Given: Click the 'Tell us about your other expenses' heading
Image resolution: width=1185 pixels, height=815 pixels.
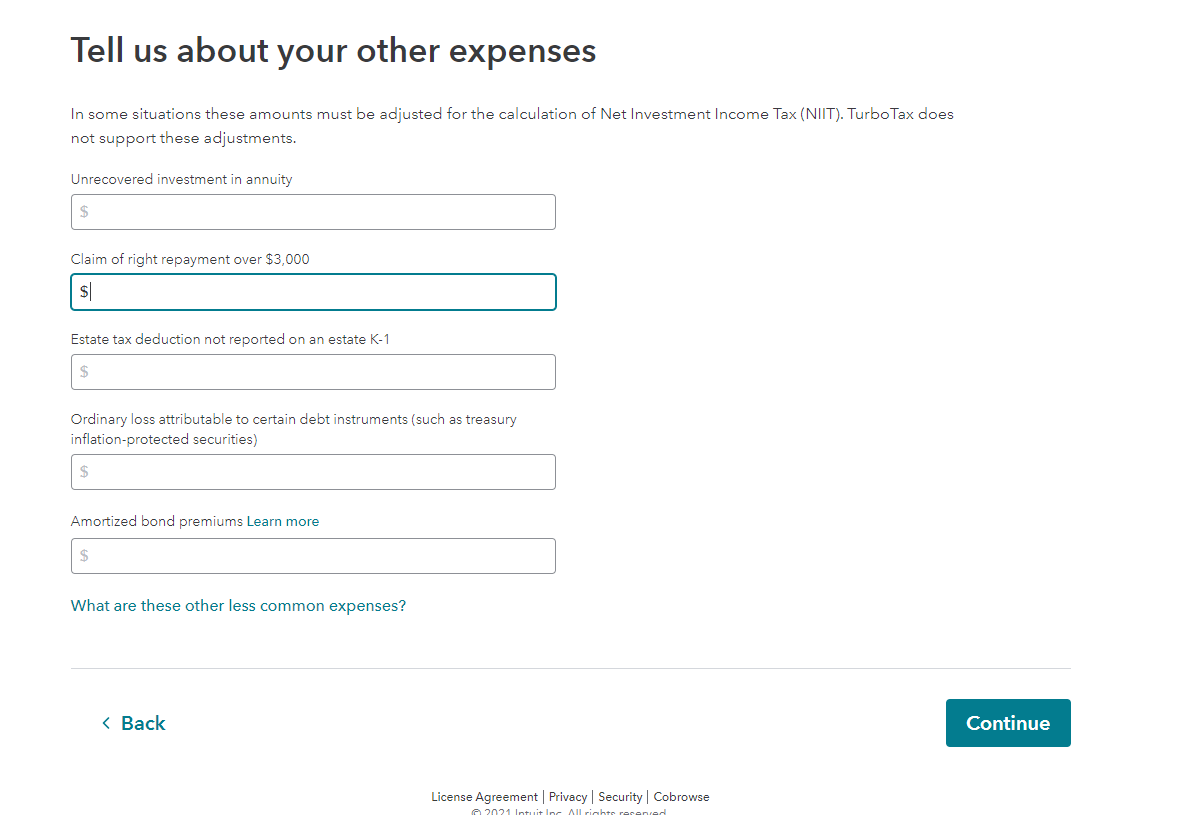Looking at the screenshot, I should click(333, 50).
